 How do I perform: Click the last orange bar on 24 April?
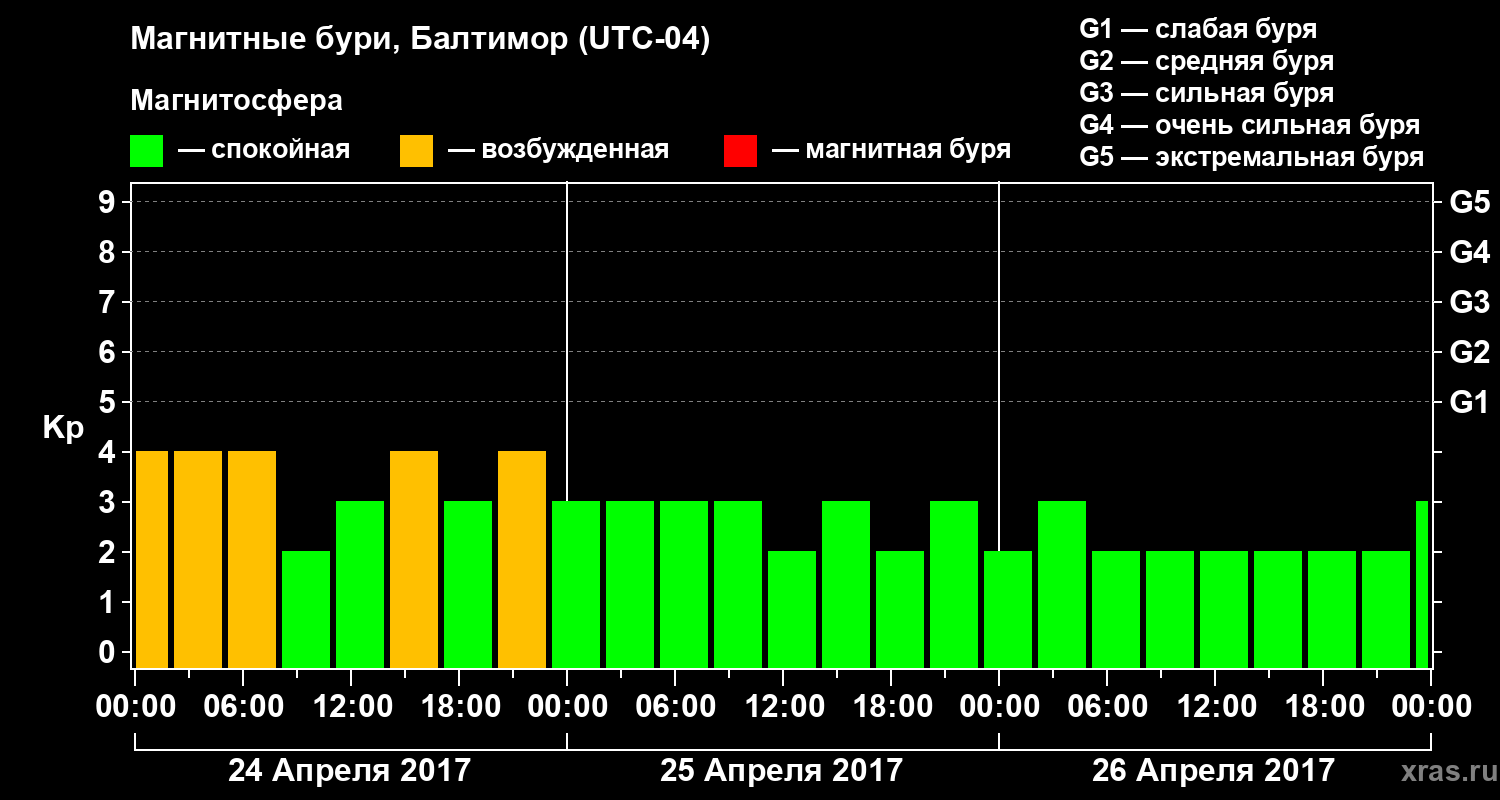click(x=522, y=560)
